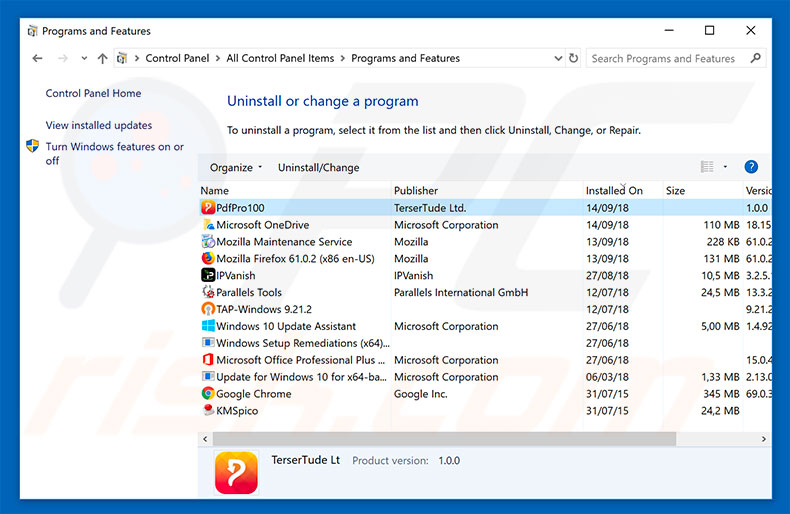
Task: Expand the address bar history dropdown
Action: 556,59
